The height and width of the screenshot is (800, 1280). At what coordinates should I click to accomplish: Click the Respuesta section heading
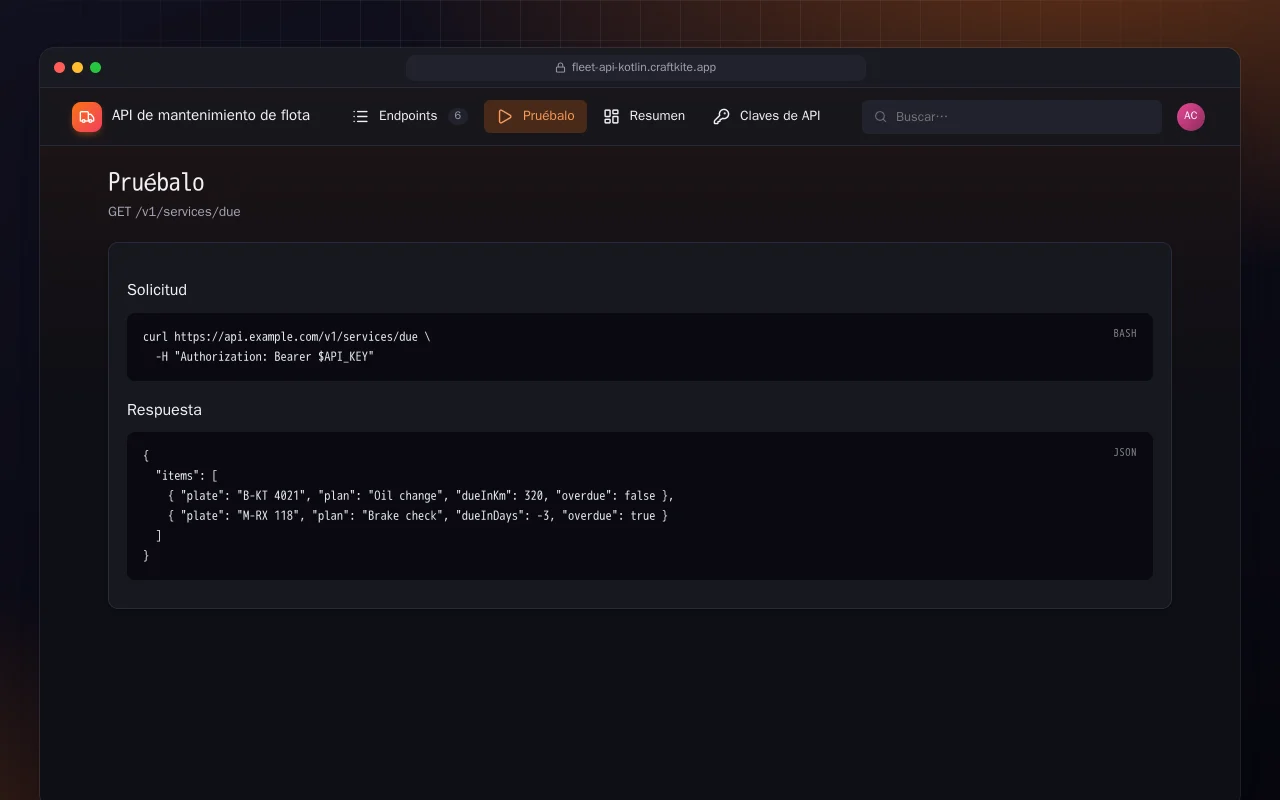(x=164, y=410)
